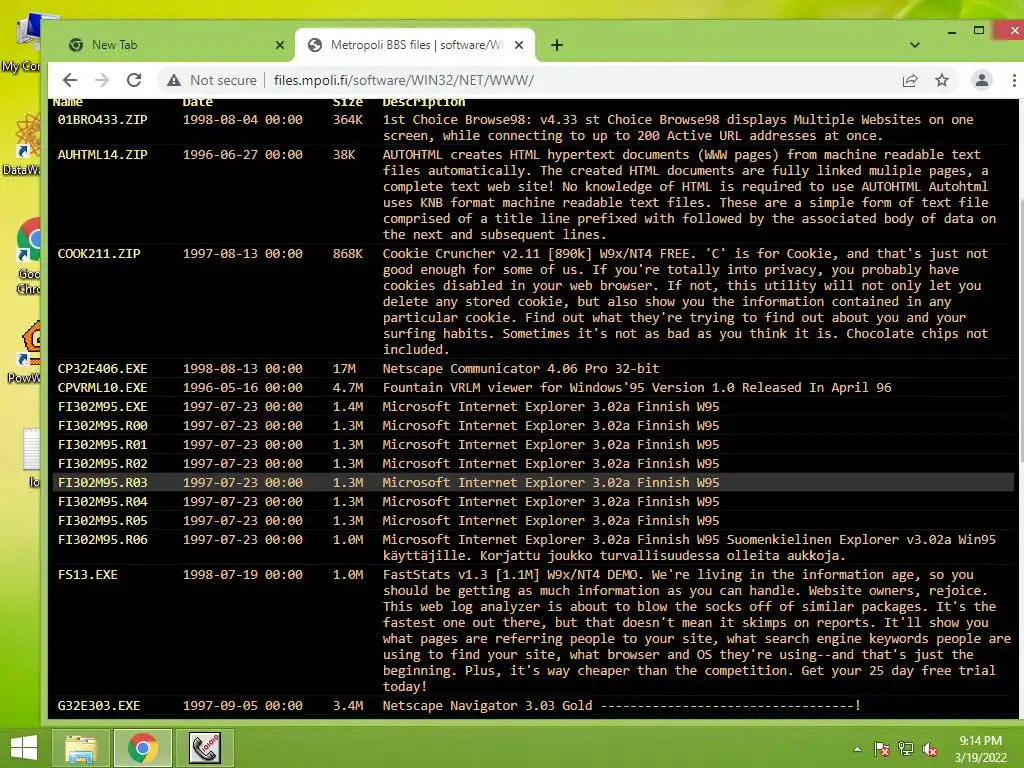Open the FI302M95.R01 file link
The height and width of the screenshot is (768, 1024).
[x=103, y=444]
